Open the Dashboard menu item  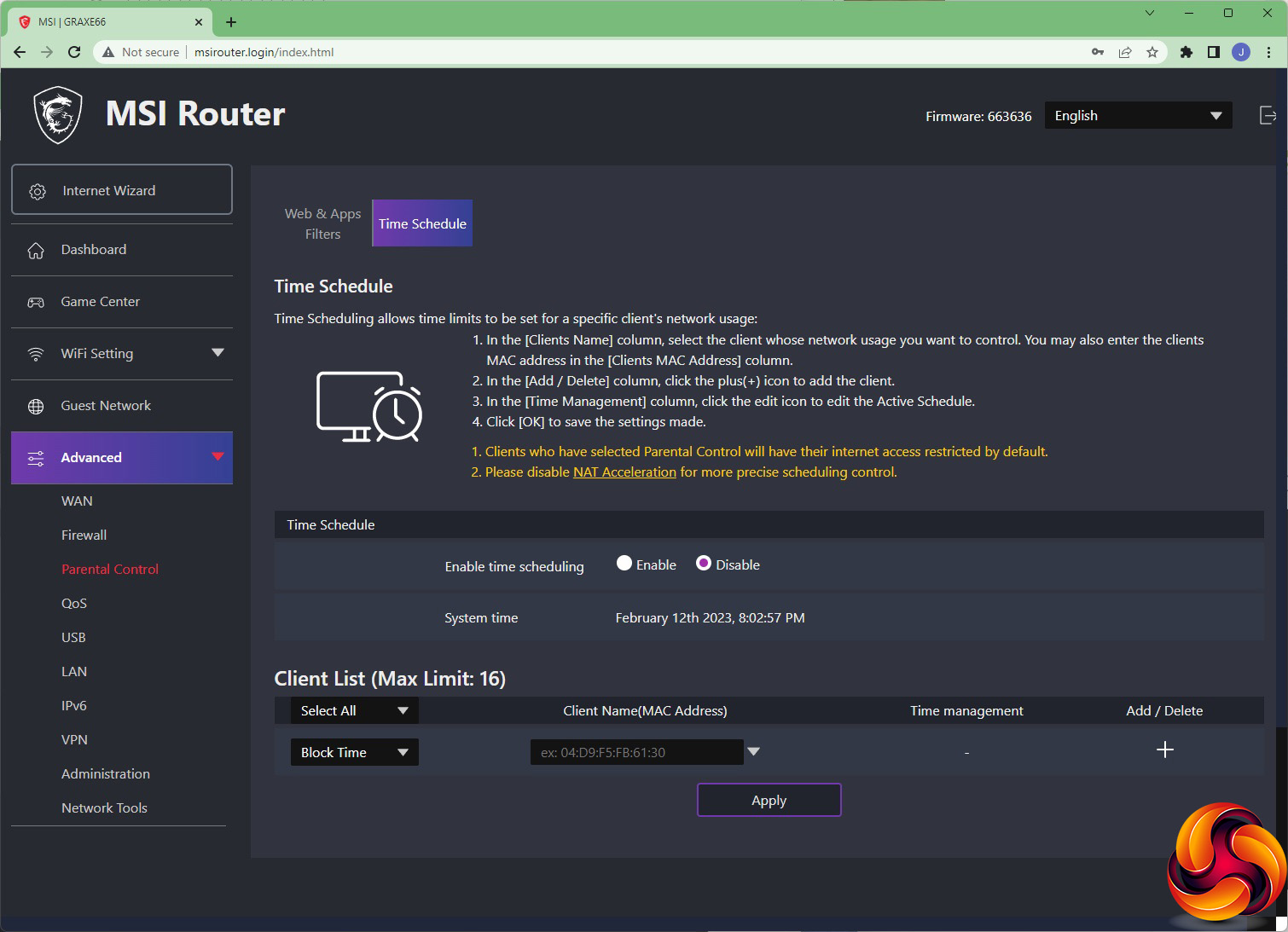(122, 250)
